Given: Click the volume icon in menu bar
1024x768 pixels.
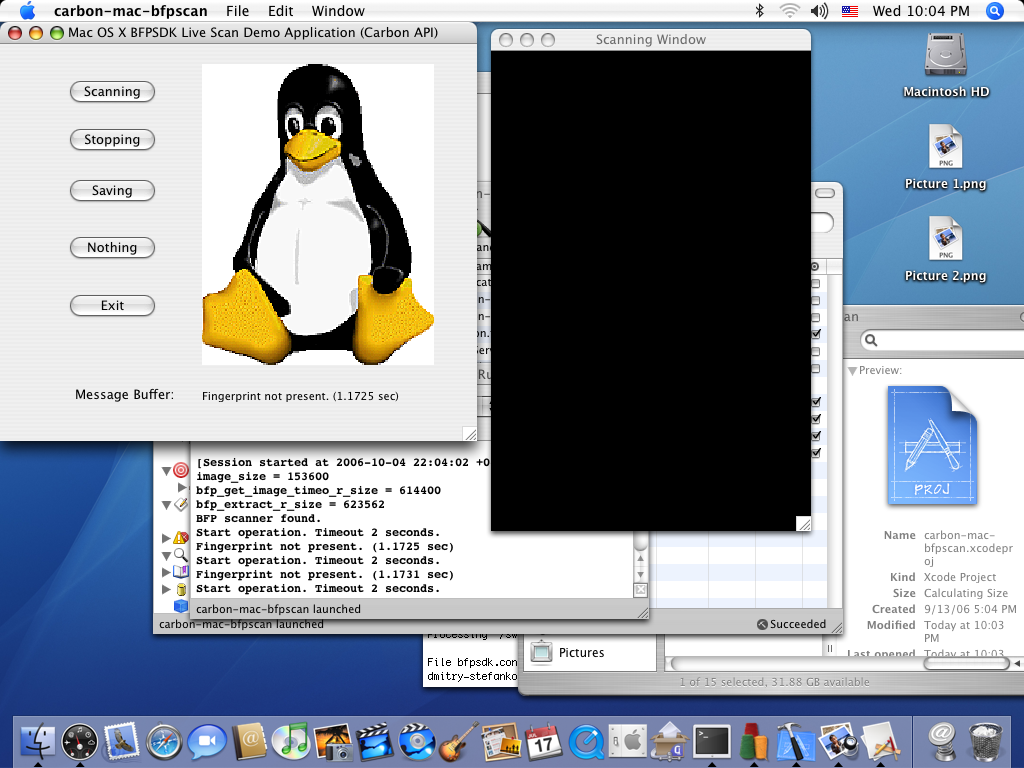Looking at the screenshot, I should point(819,11).
